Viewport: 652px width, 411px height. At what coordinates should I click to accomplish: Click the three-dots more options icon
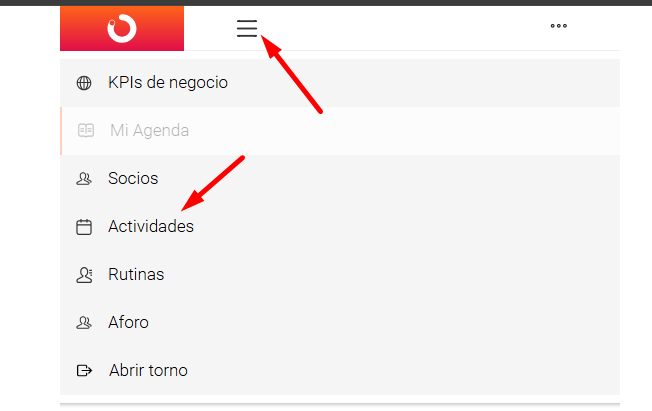[x=558, y=26]
